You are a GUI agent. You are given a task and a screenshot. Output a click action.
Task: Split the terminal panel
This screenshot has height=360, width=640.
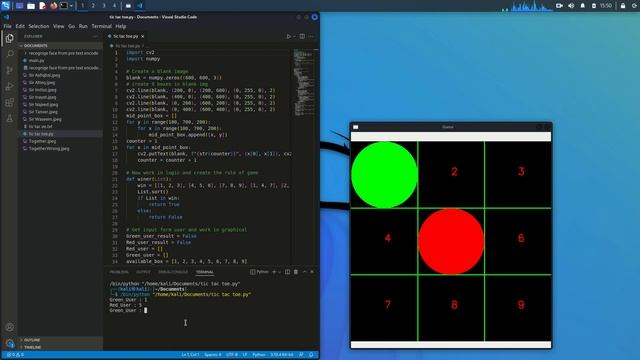287,272
